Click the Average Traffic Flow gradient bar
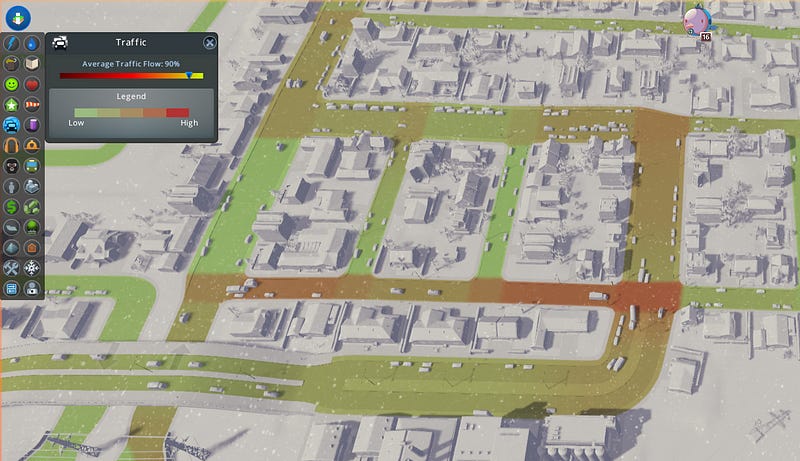 pos(131,75)
